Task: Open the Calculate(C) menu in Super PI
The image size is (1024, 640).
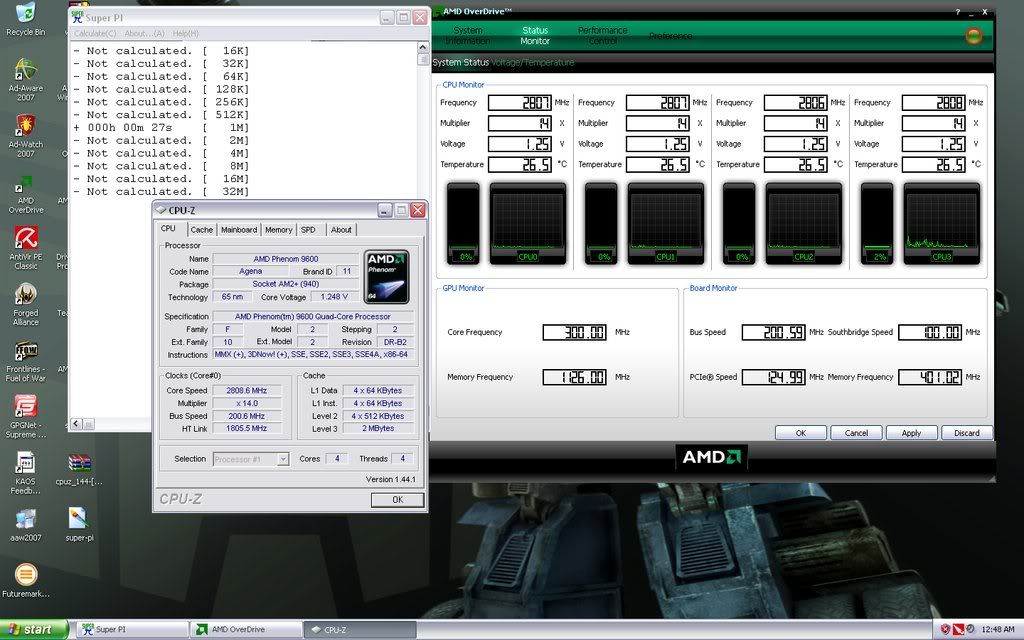Action: click(x=95, y=33)
